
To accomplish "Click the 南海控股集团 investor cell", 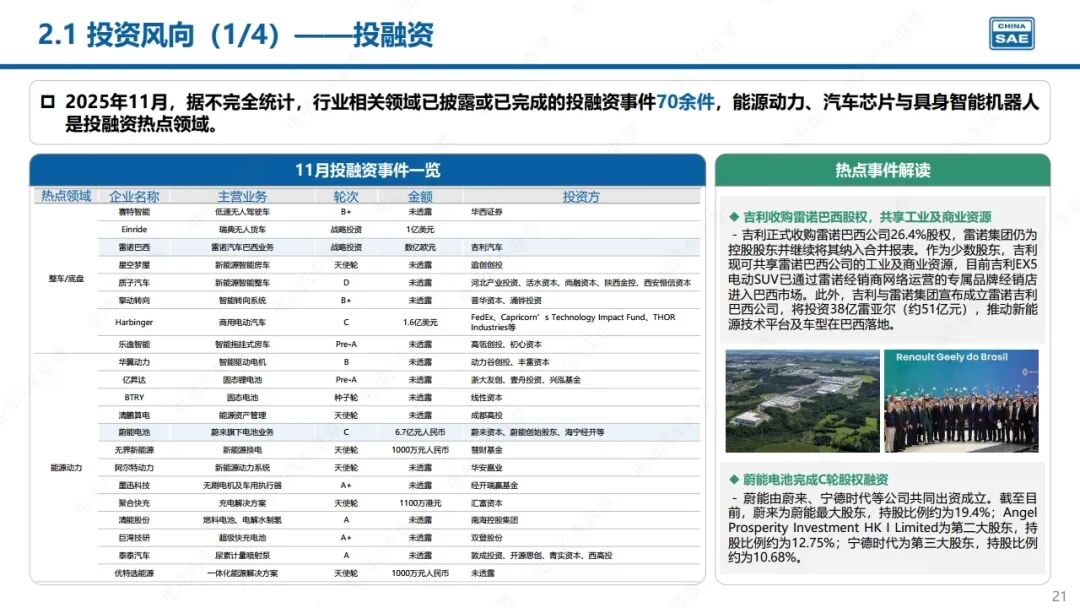I will click(495, 520).
